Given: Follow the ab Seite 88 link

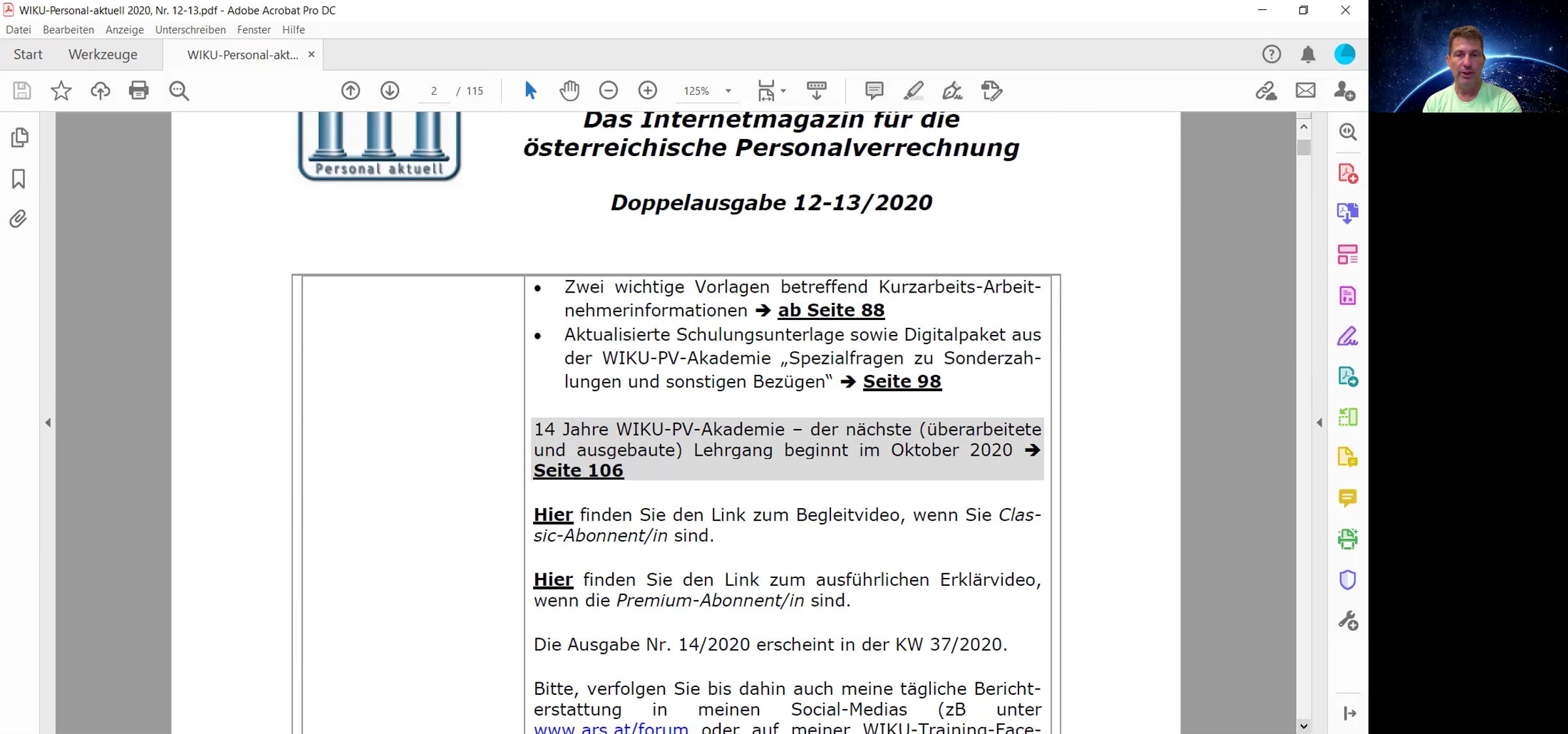Looking at the screenshot, I should (831, 310).
